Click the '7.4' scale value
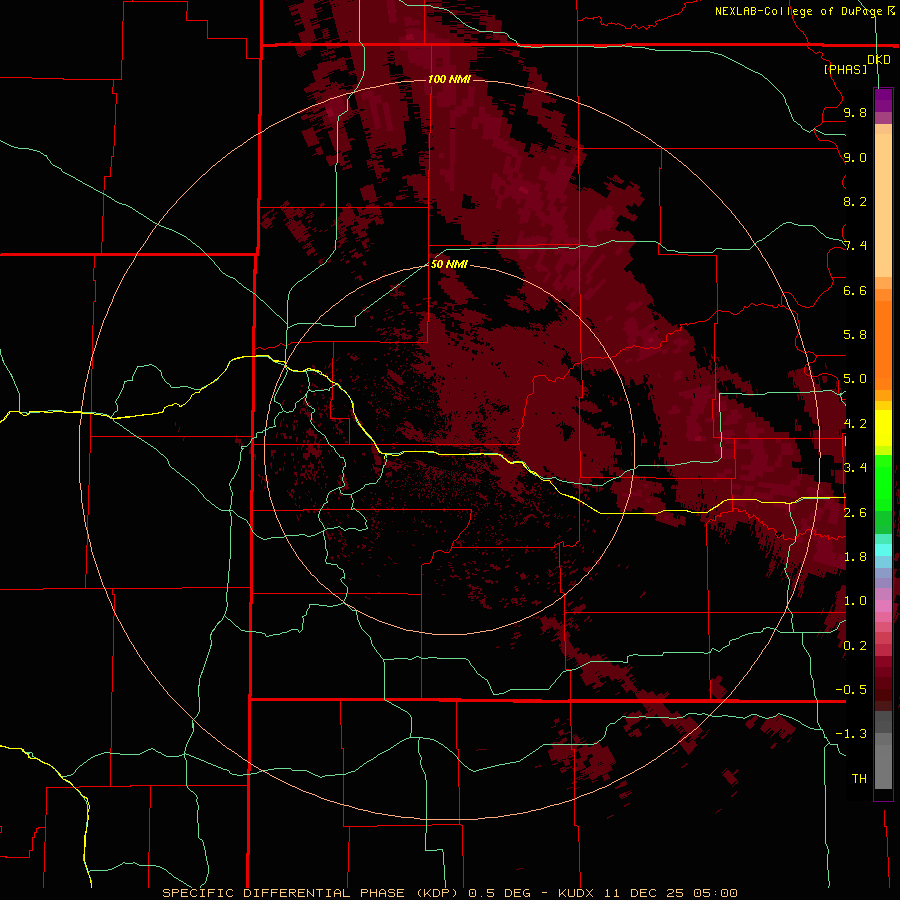 point(855,246)
